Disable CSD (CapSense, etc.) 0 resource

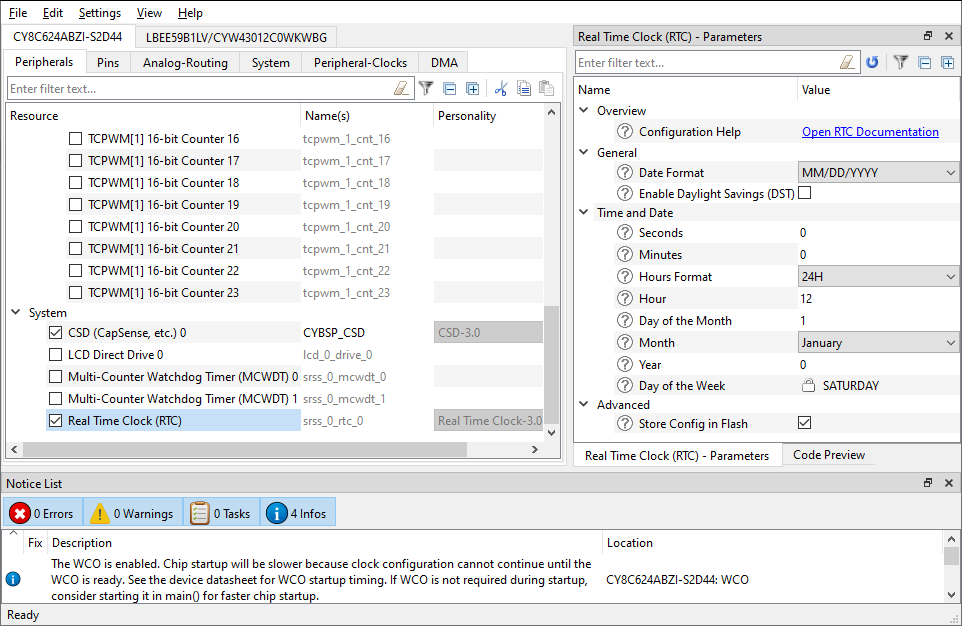tap(55, 333)
